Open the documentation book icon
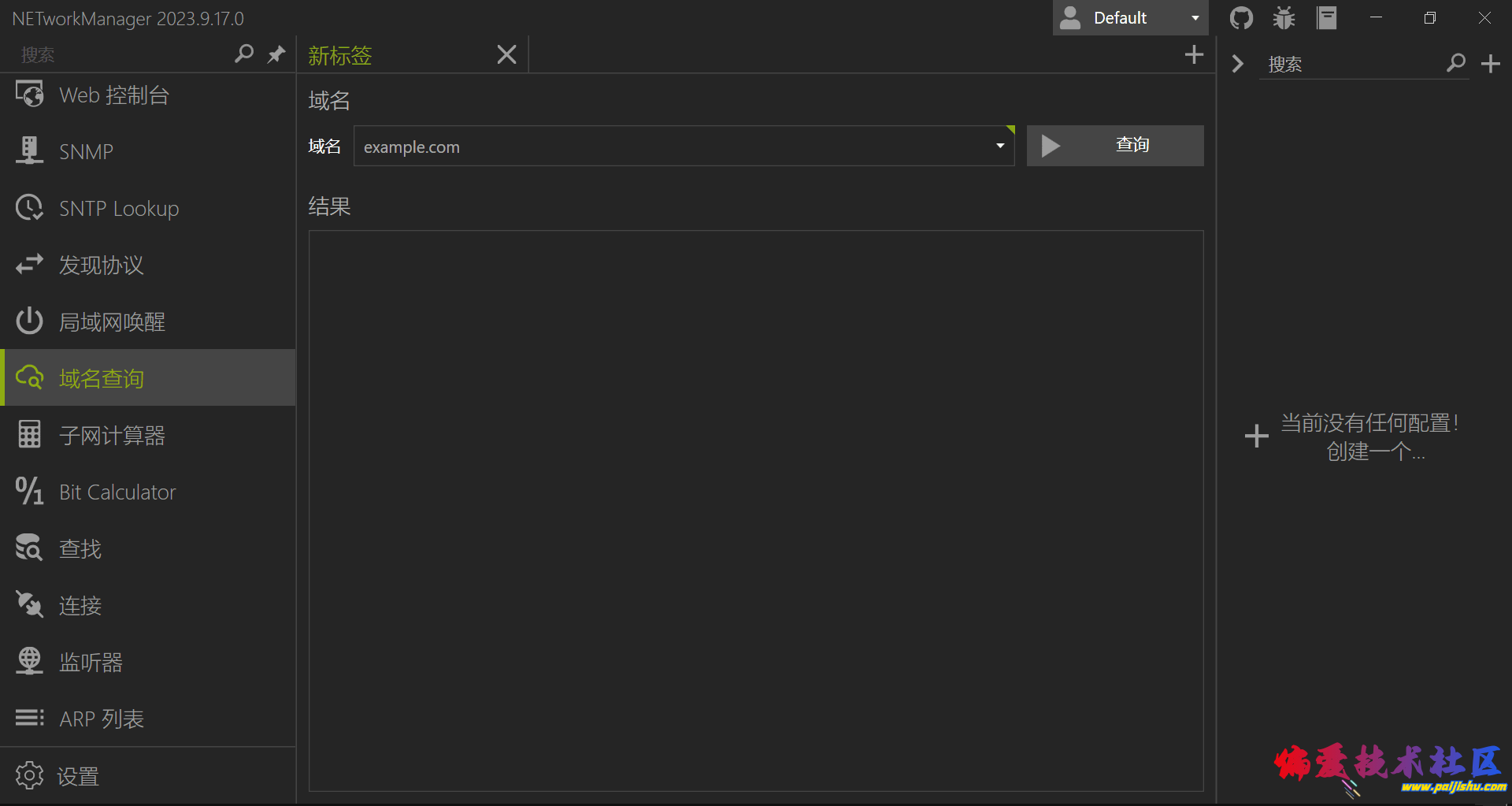The height and width of the screenshot is (806, 1512). pos(1327,18)
